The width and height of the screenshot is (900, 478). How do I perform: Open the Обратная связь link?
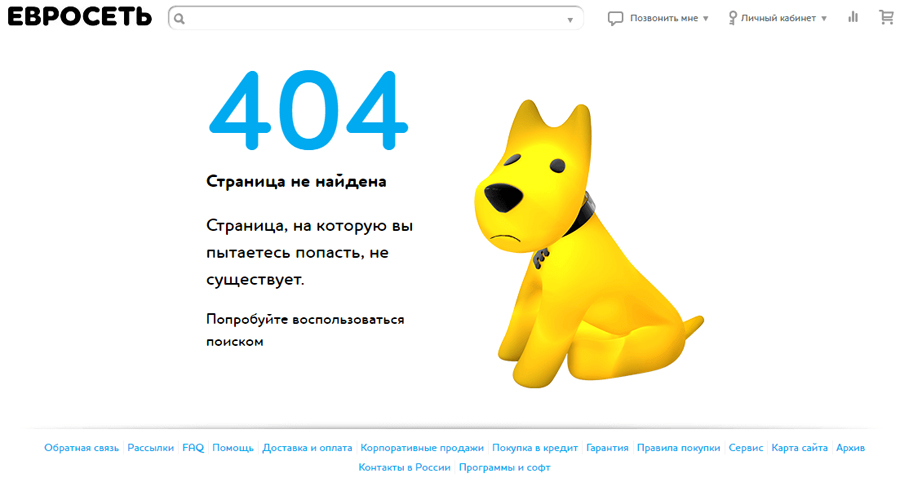coord(81,448)
